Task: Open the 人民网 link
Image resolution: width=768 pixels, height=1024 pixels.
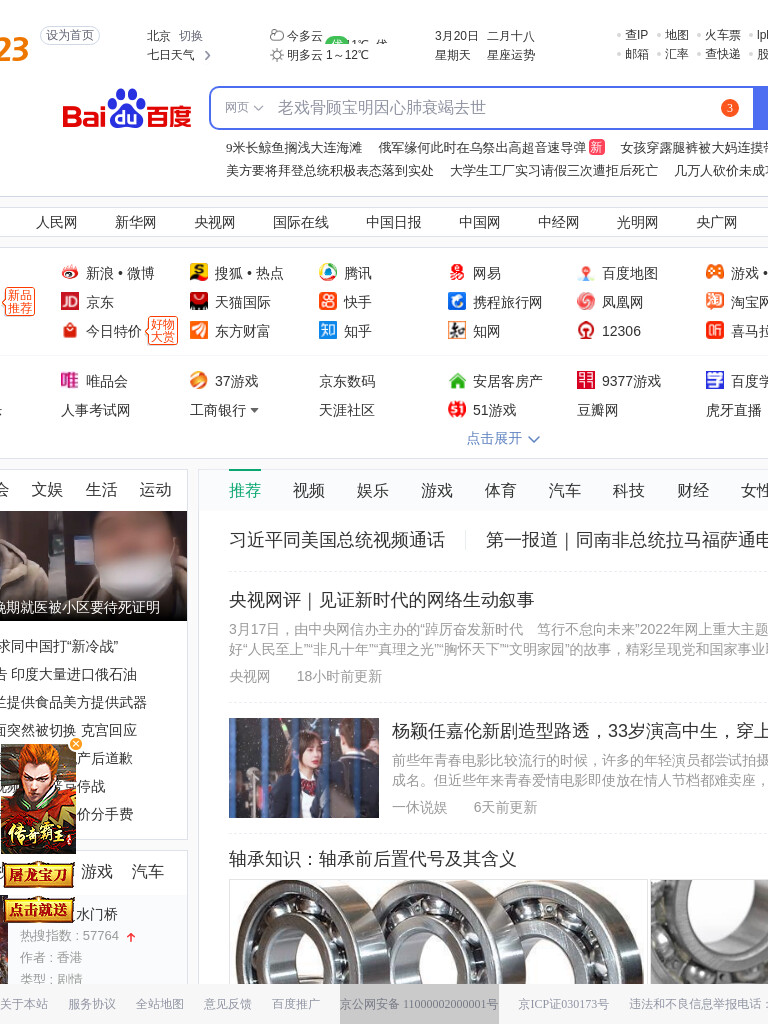Action: (56, 222)
